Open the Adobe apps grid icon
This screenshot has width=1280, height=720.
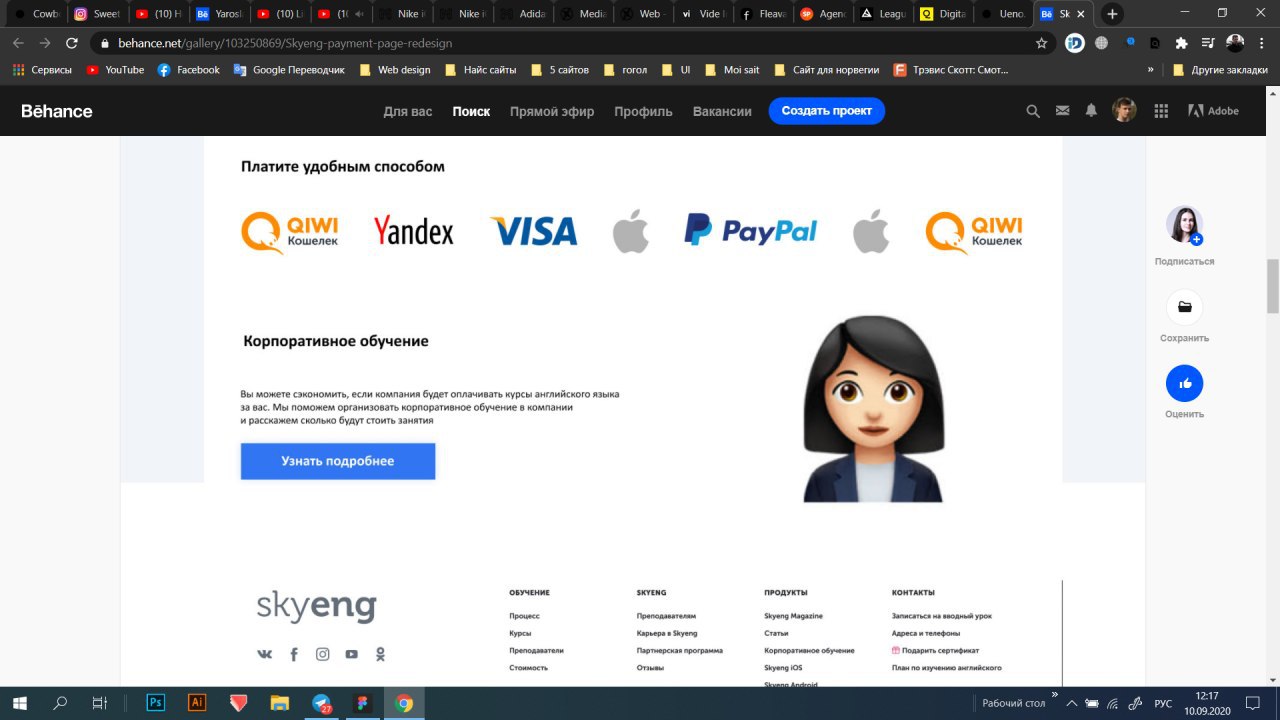1161,111
